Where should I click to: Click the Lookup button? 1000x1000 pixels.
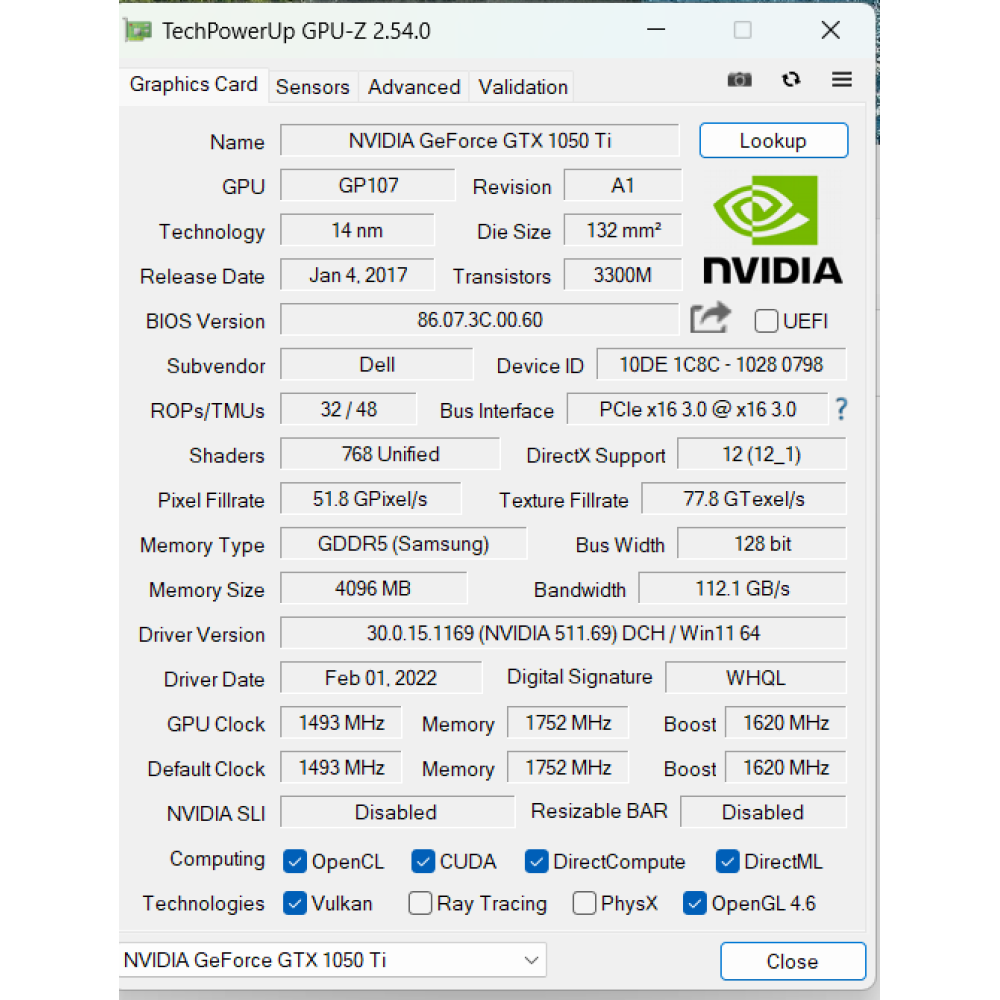[774, 140]
